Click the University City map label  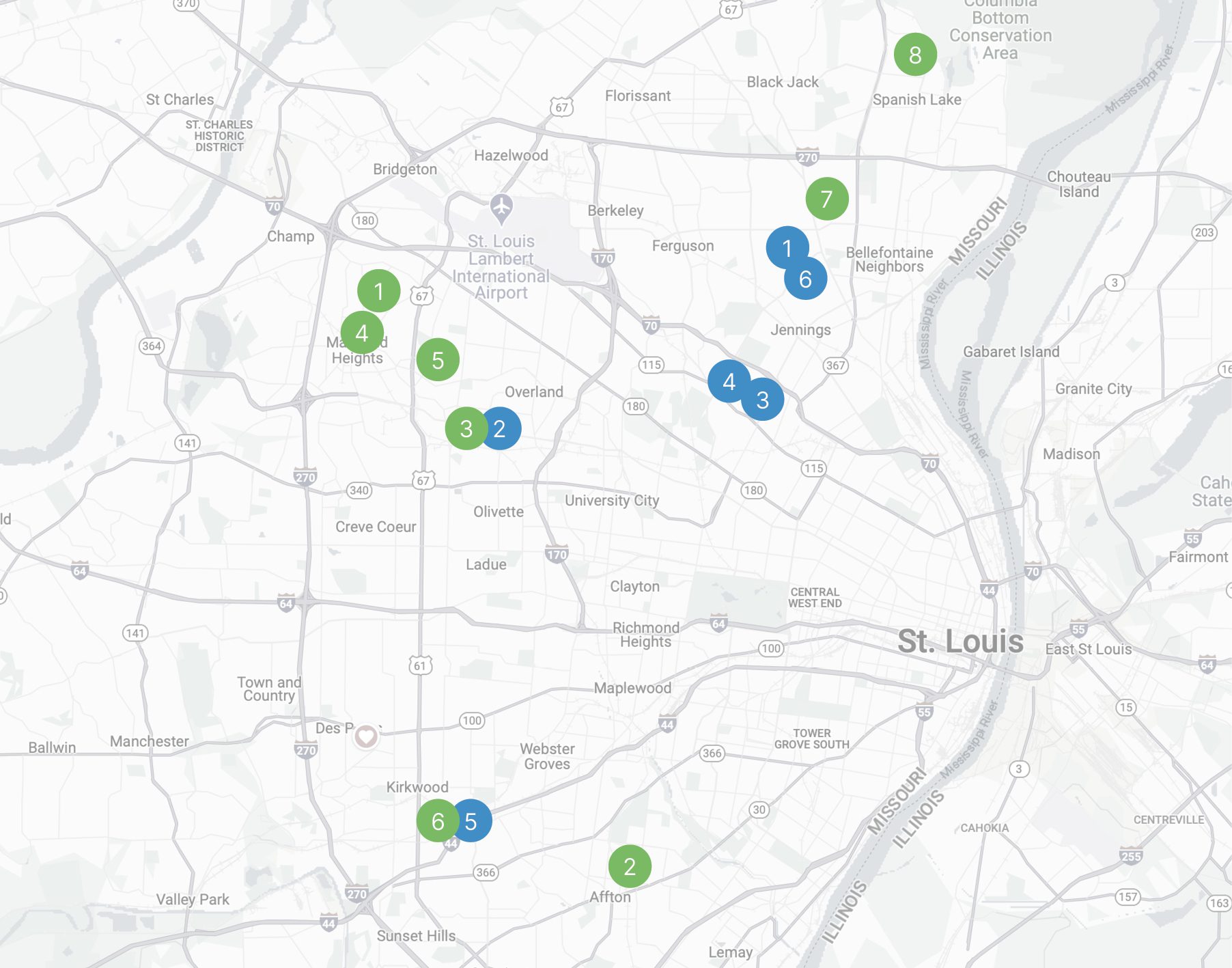pos(611,500)
